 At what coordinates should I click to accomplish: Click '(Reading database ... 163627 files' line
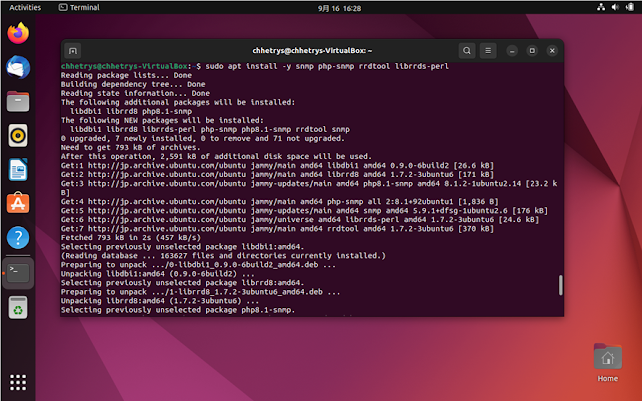tap(223, 255)
